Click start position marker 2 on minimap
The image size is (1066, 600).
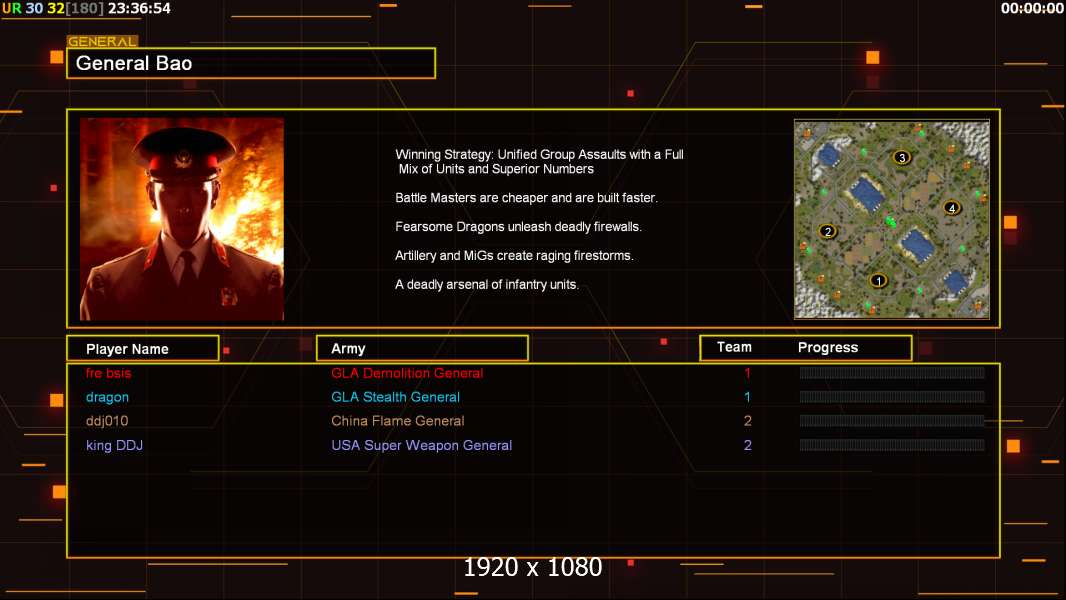point(827,232)
